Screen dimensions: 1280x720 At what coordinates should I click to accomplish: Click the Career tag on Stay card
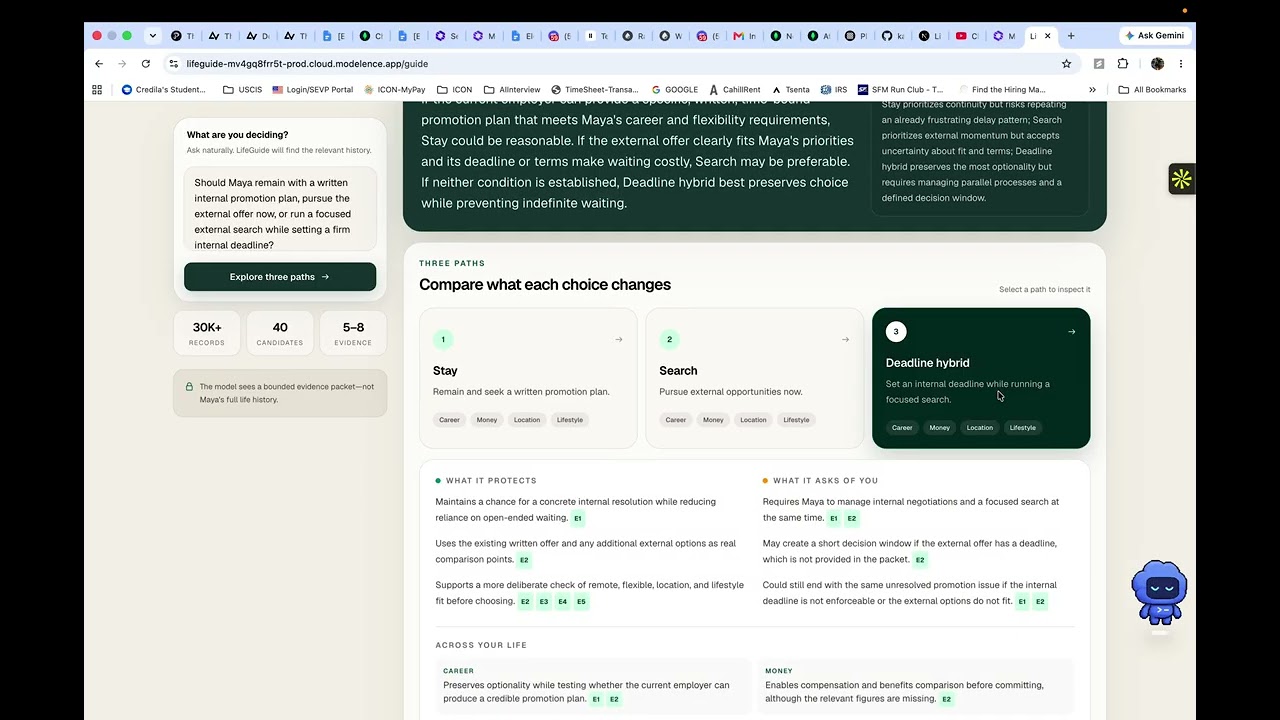(449, 420)
